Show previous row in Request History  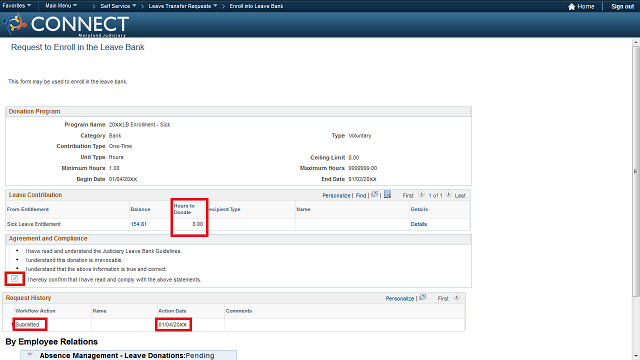[456, 298]
